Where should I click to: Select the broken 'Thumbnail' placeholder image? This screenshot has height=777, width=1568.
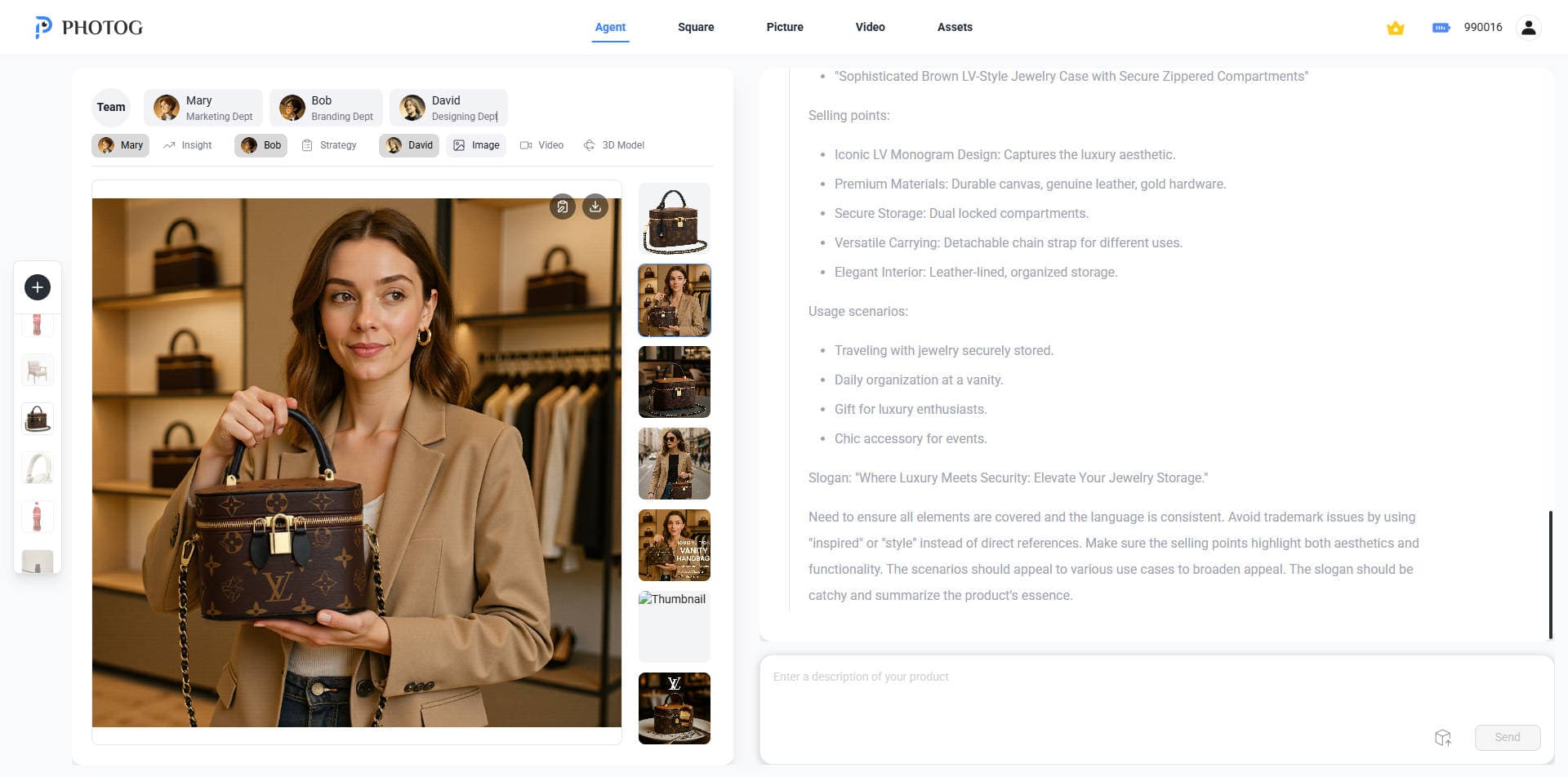click(x=675, y=627)
